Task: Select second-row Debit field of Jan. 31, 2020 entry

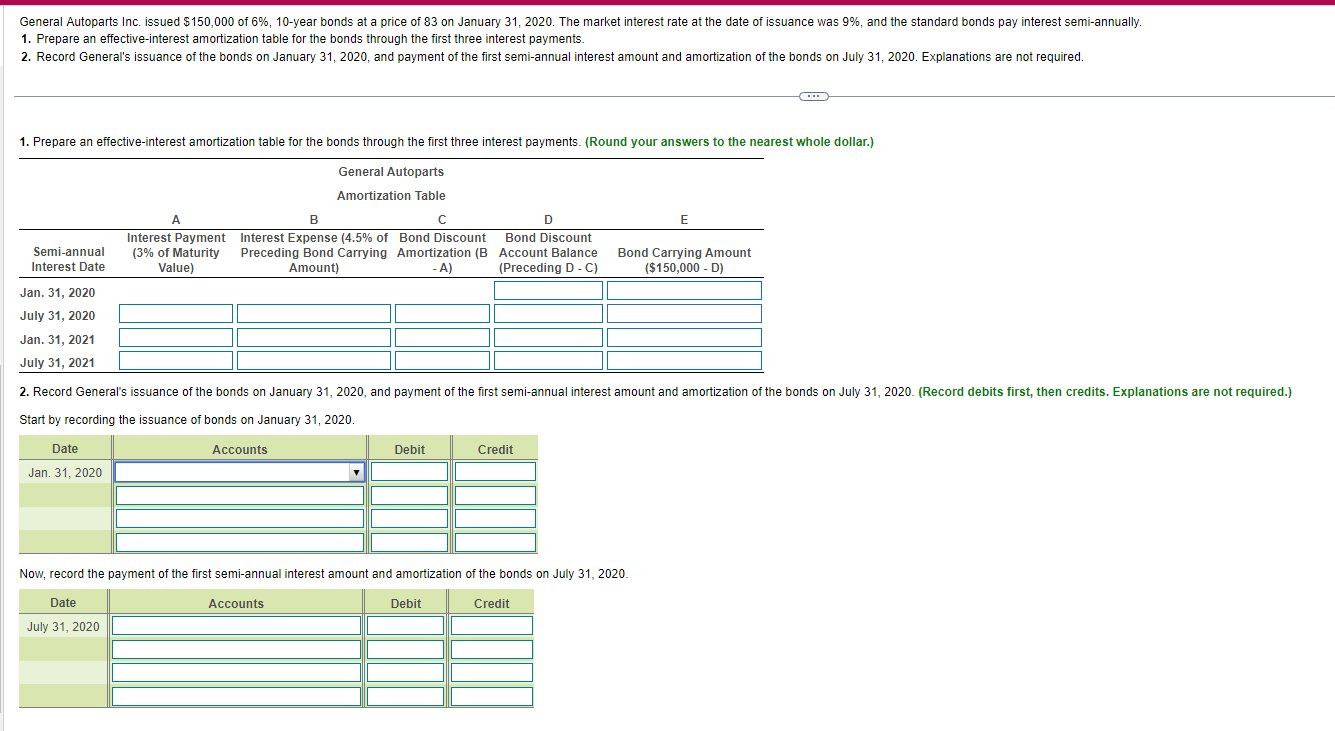Action: click(x=410, y=495)
